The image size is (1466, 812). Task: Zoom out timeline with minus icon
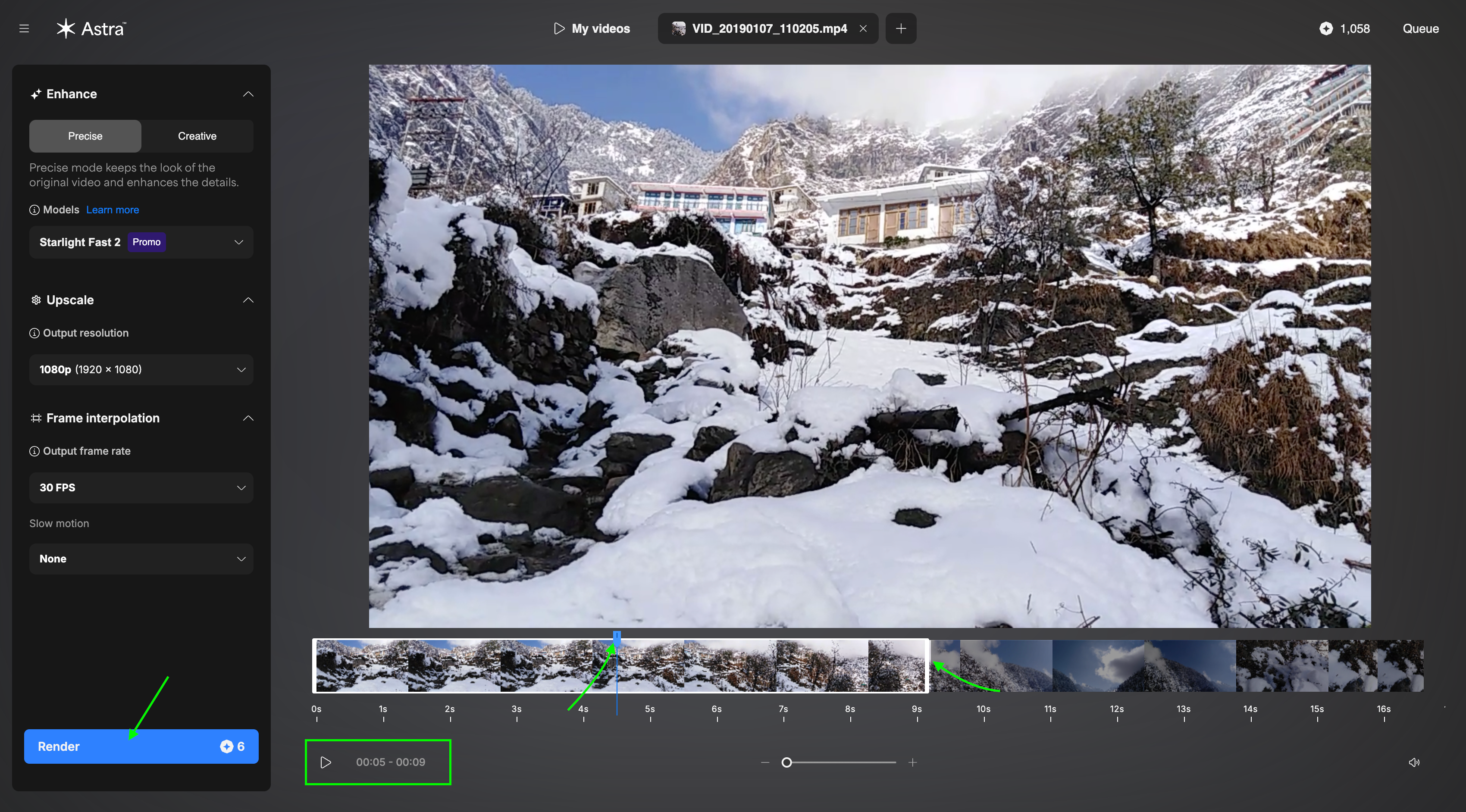click(765, 762)
